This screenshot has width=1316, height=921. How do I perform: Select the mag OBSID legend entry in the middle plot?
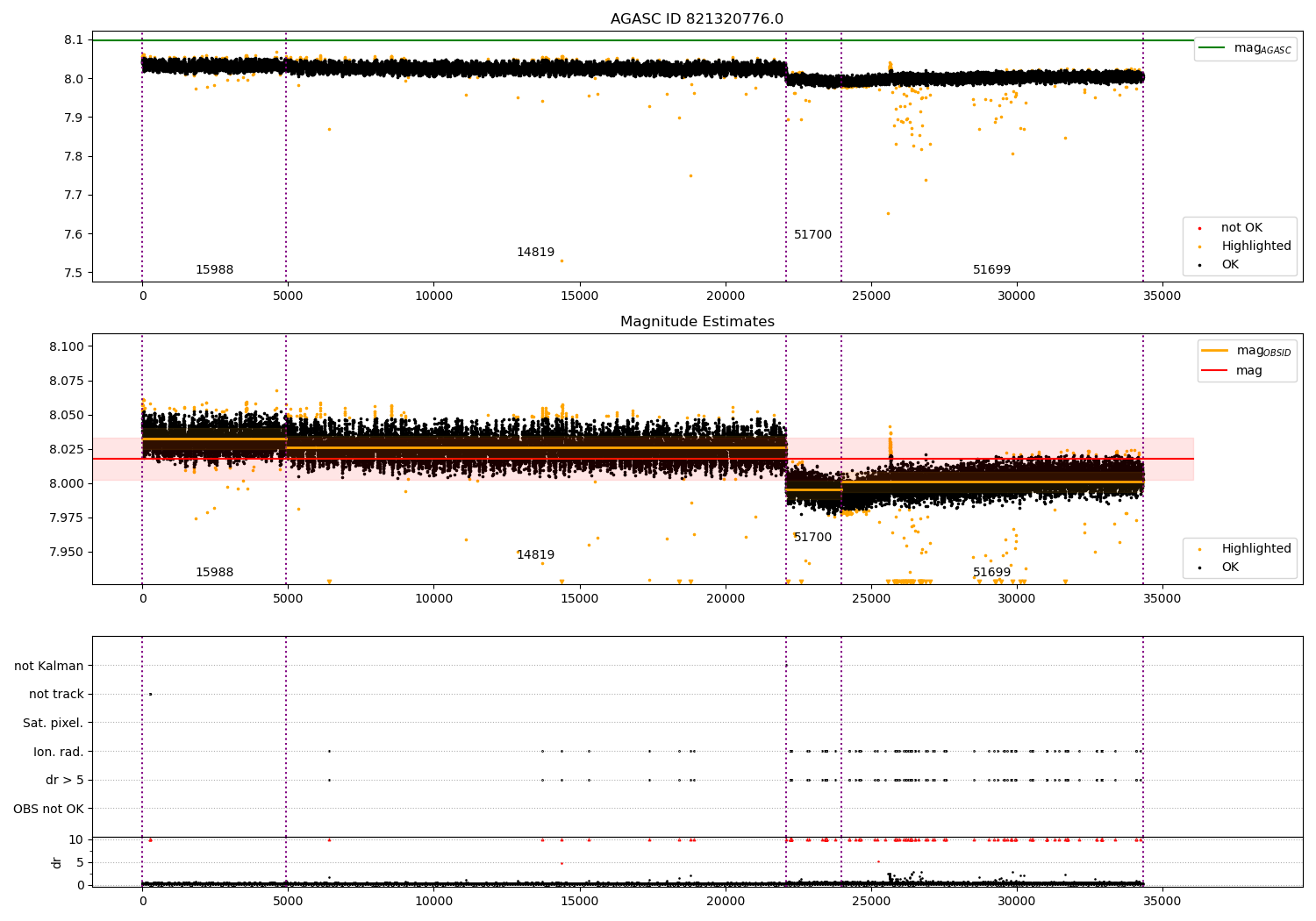point(1246,352)
